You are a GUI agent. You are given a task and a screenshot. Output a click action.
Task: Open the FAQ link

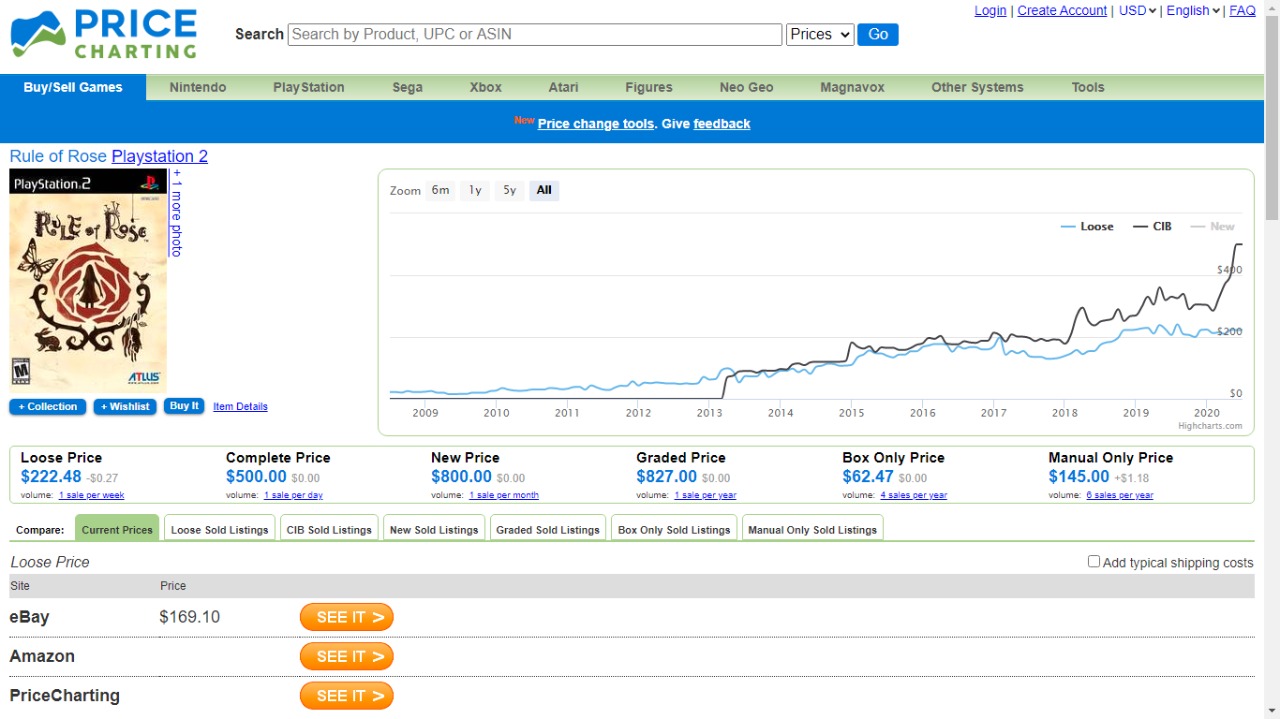[1242, 11]
